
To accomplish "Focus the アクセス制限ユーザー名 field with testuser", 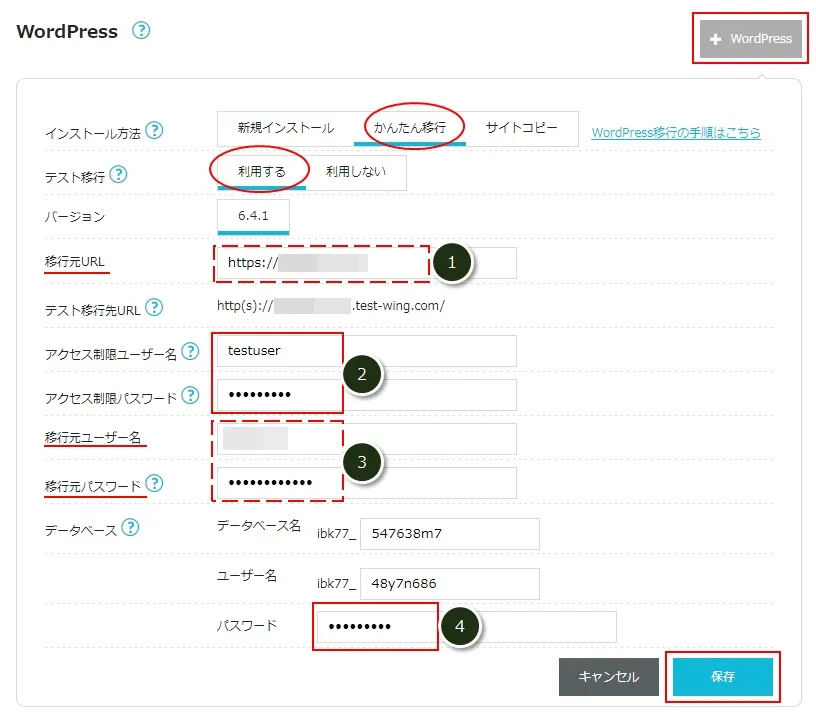I will 367,351.
